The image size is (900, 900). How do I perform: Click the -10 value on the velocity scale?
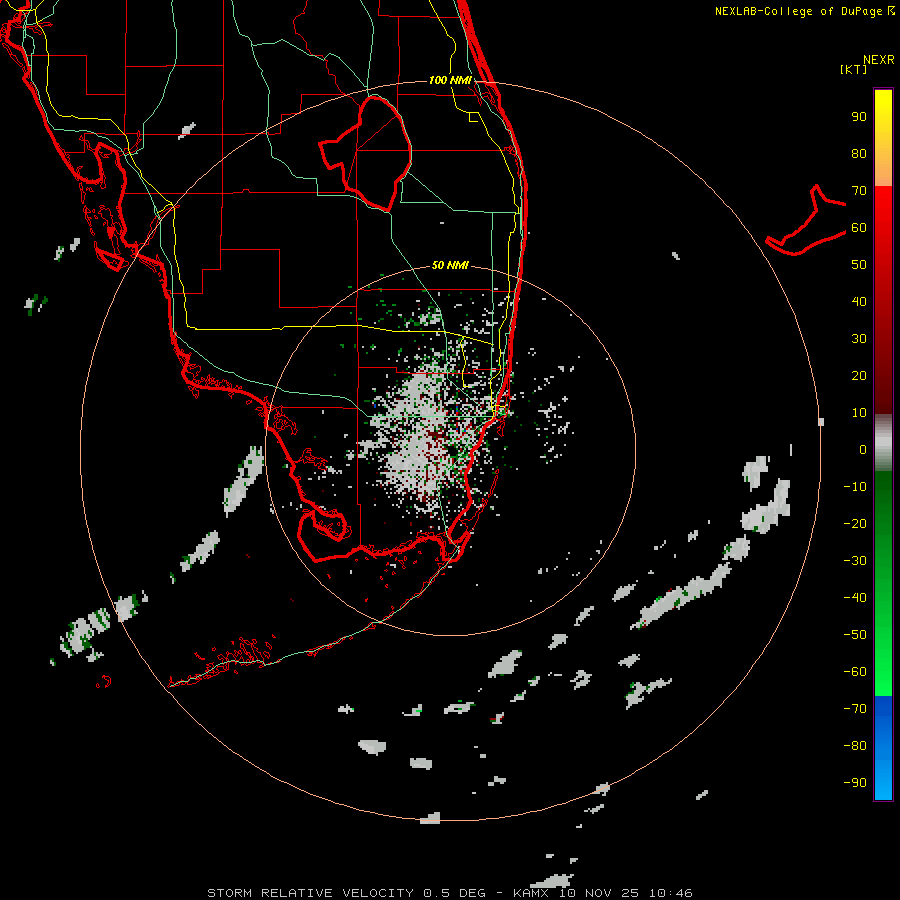855,487
